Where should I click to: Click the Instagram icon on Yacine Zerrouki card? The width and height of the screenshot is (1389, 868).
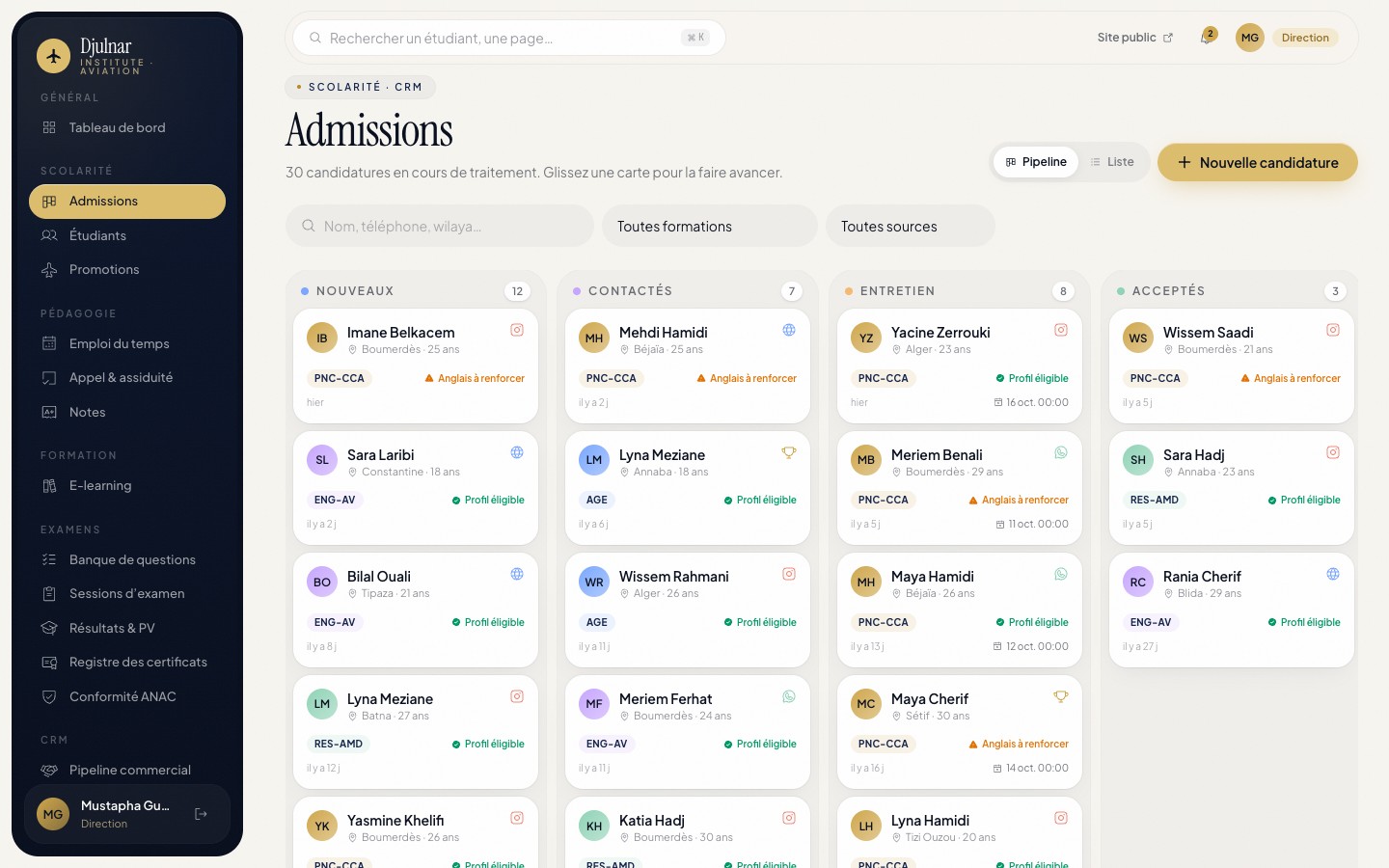(1061, 330)
